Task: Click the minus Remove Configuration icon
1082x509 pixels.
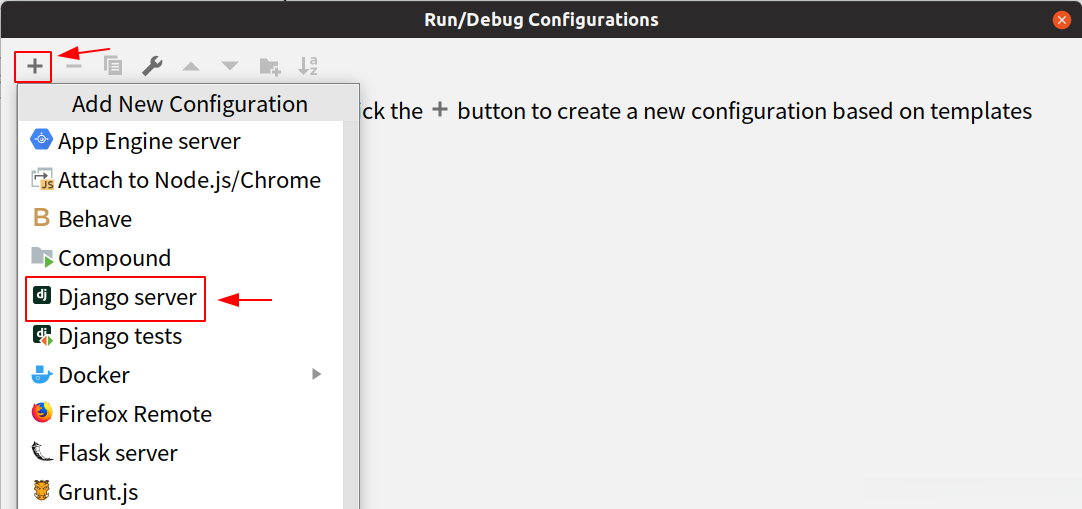Action: point(73,66)
